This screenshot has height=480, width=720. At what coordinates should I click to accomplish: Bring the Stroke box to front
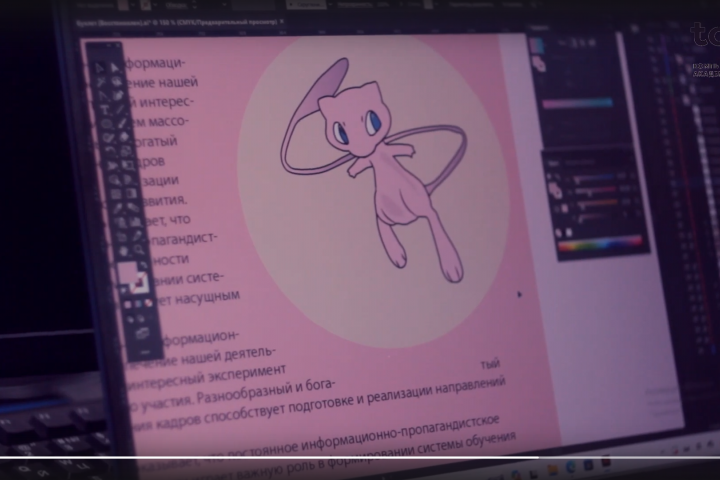[139, 283]
